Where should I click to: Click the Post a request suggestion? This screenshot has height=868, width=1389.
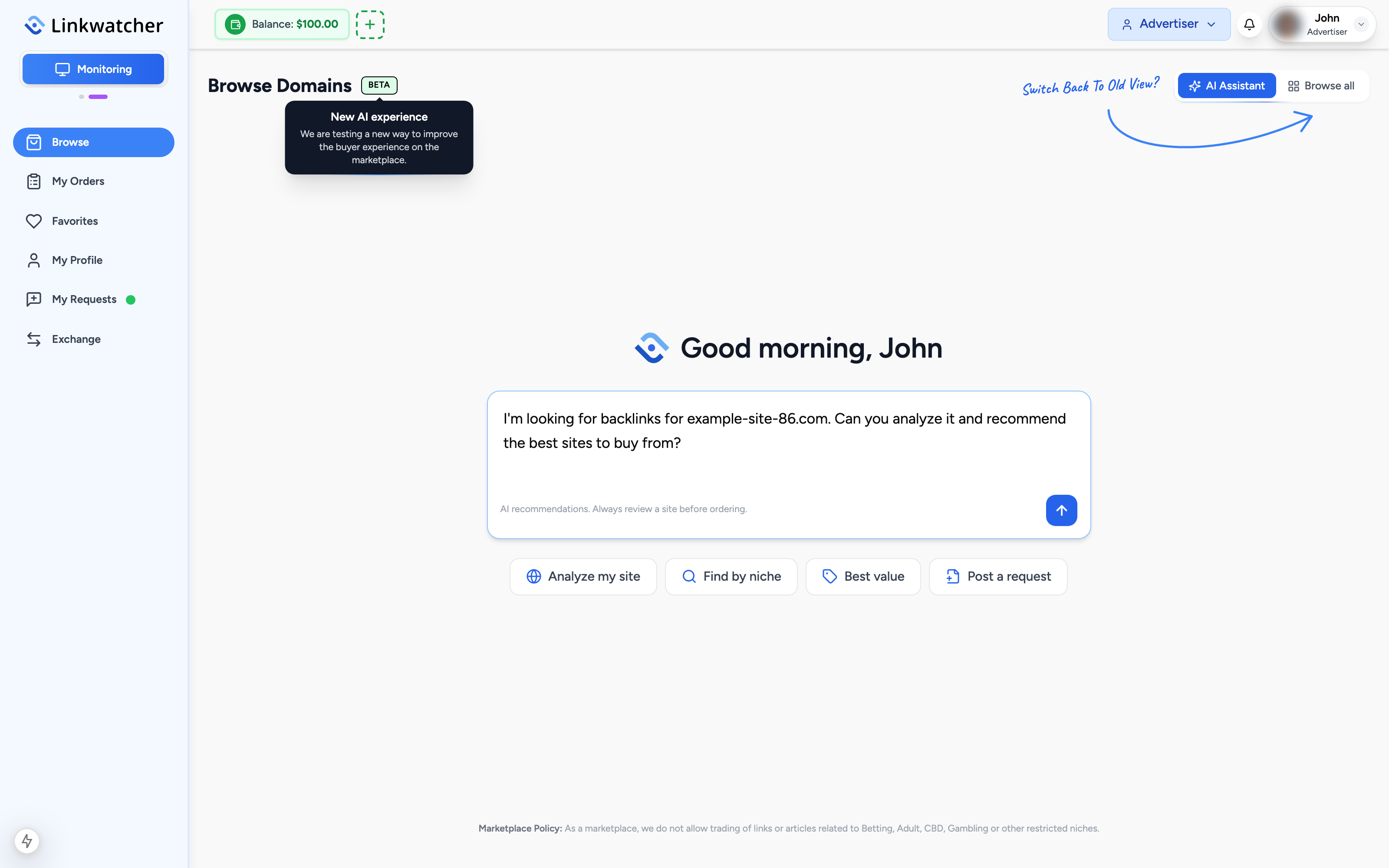point(998,576)
